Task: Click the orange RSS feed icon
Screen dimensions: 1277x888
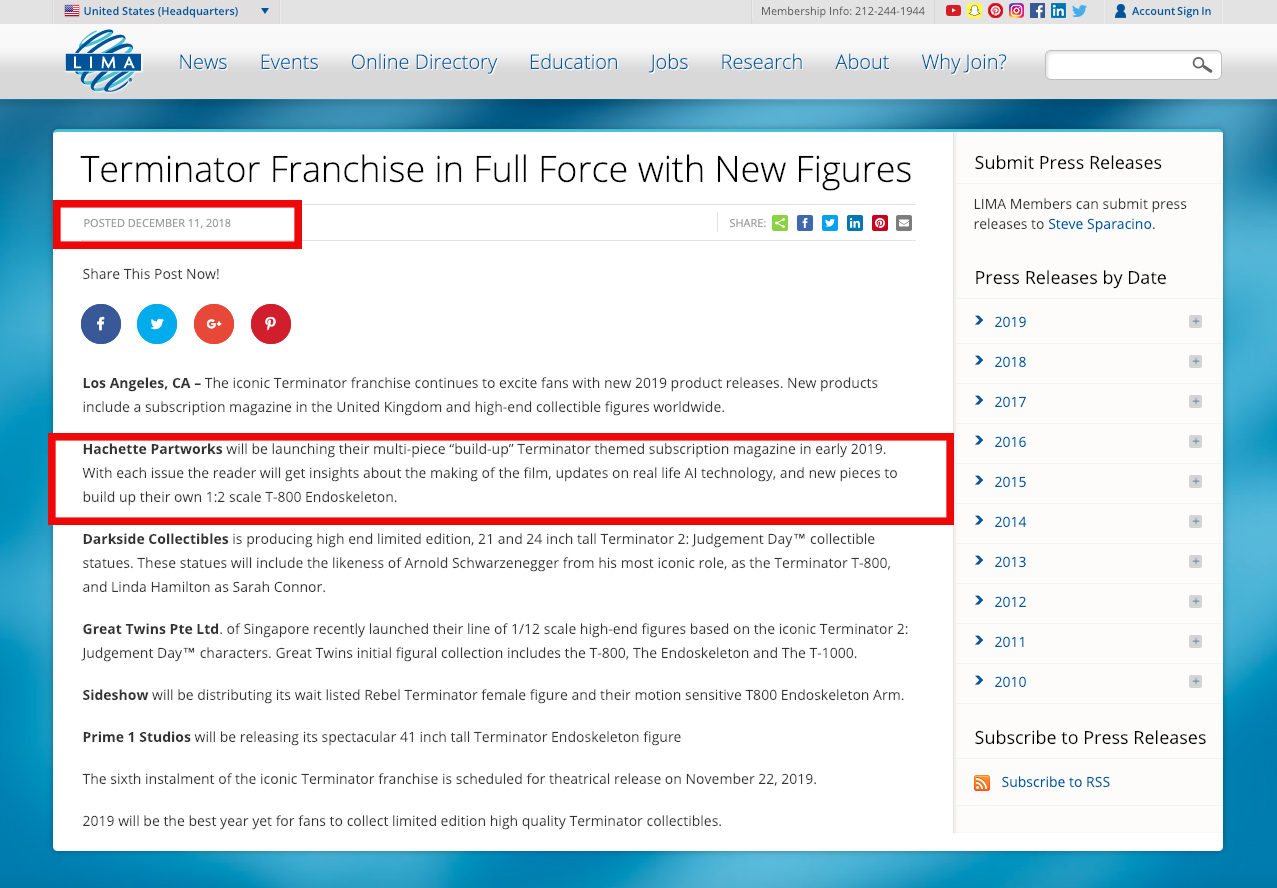Action: (982, 783)
